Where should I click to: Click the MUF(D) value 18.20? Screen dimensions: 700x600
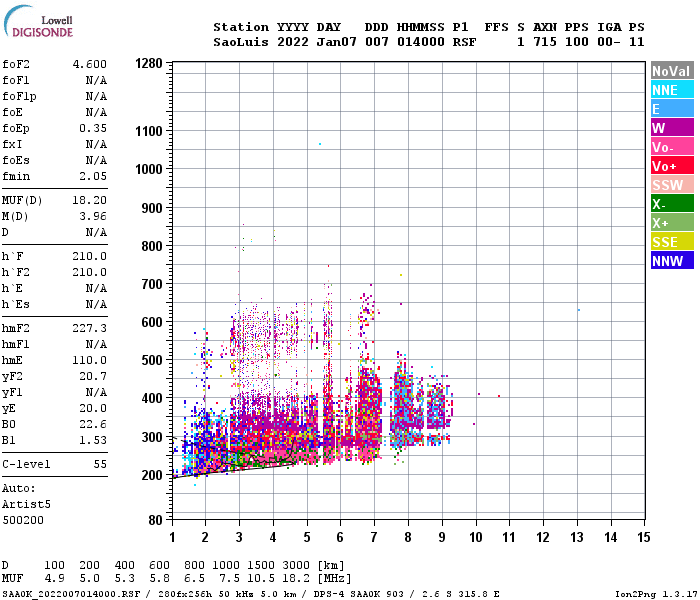click(90, 200)
